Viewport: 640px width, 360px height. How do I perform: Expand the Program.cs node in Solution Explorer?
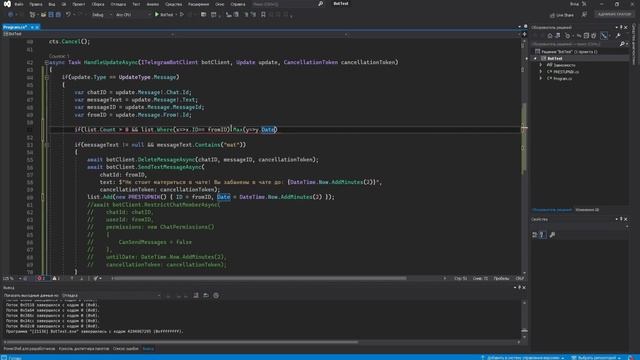pos(541,78)
